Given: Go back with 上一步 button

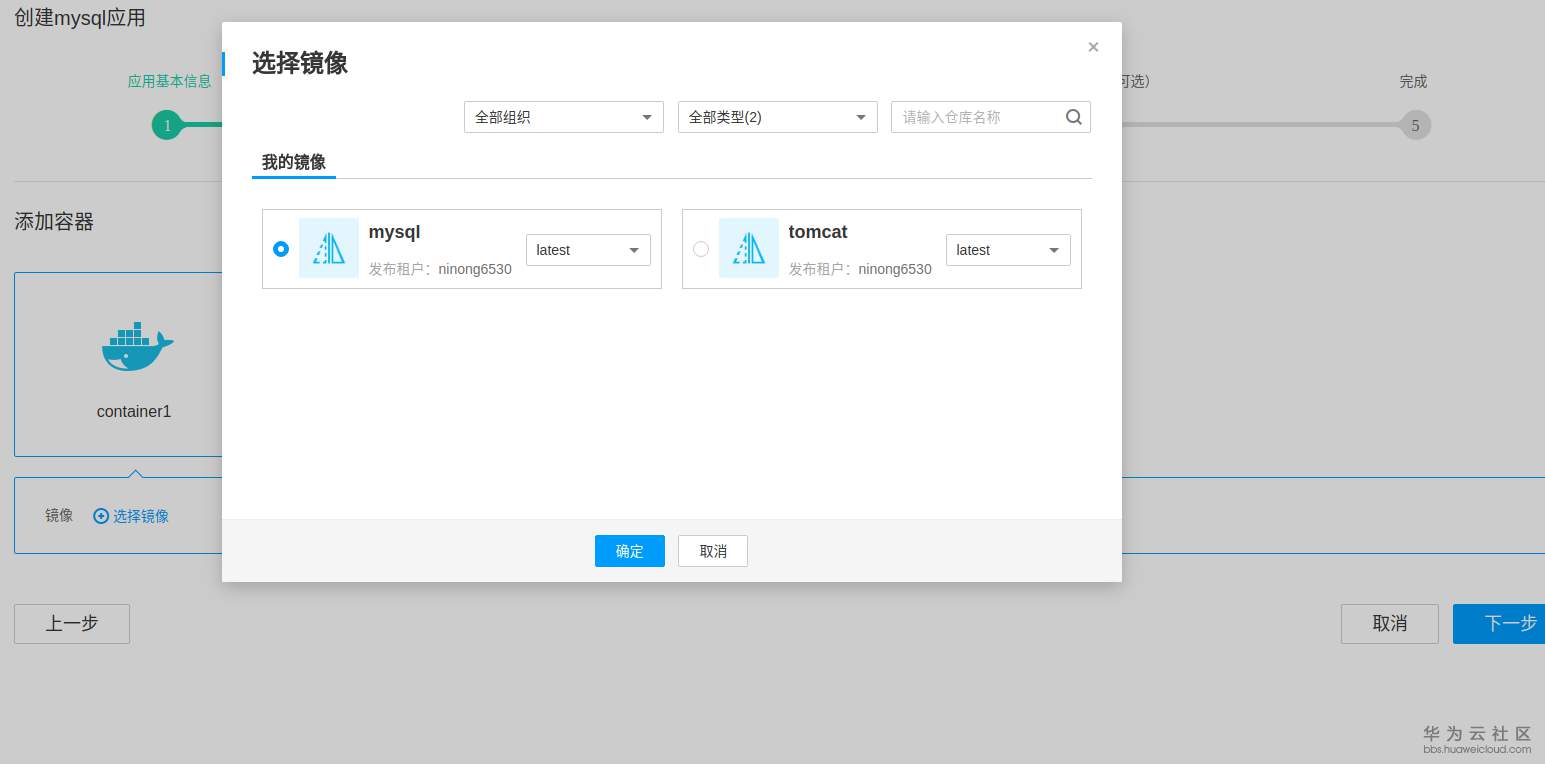Looking at the screenshot, I should point(72,624).
